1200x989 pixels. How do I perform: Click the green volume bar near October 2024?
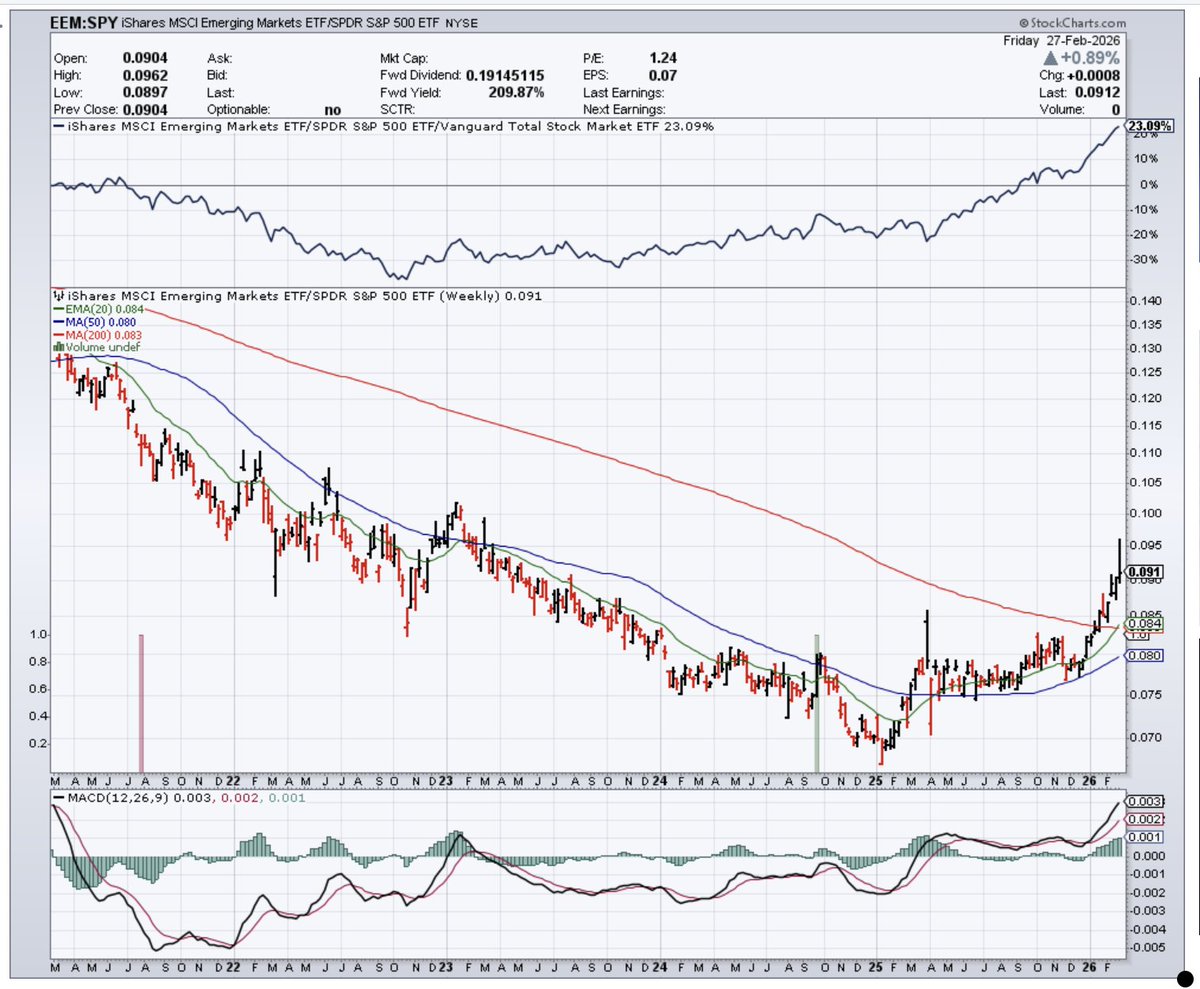click(x=817, y=702)
